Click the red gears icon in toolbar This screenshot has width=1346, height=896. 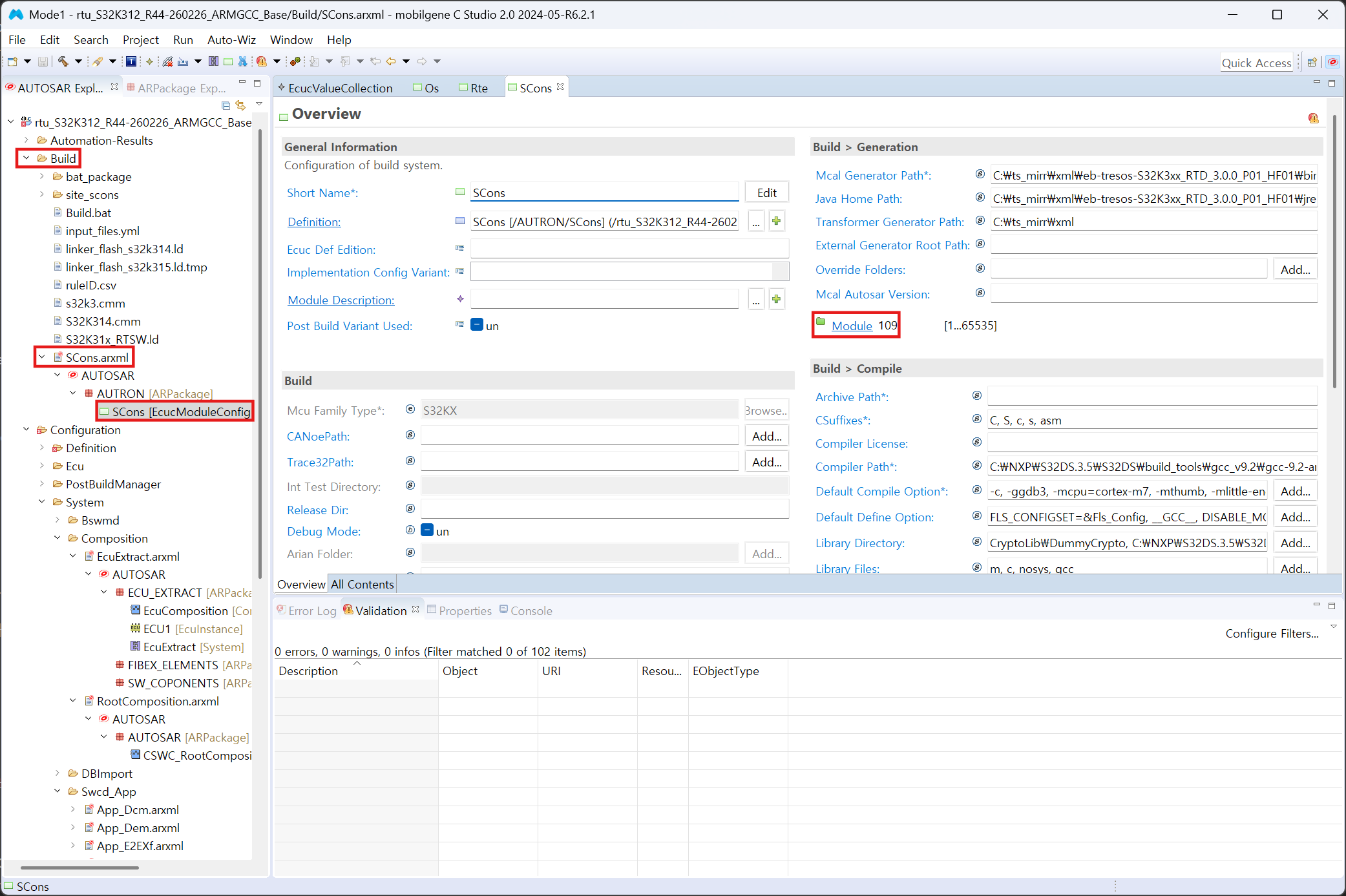click(x=296, y=61)
